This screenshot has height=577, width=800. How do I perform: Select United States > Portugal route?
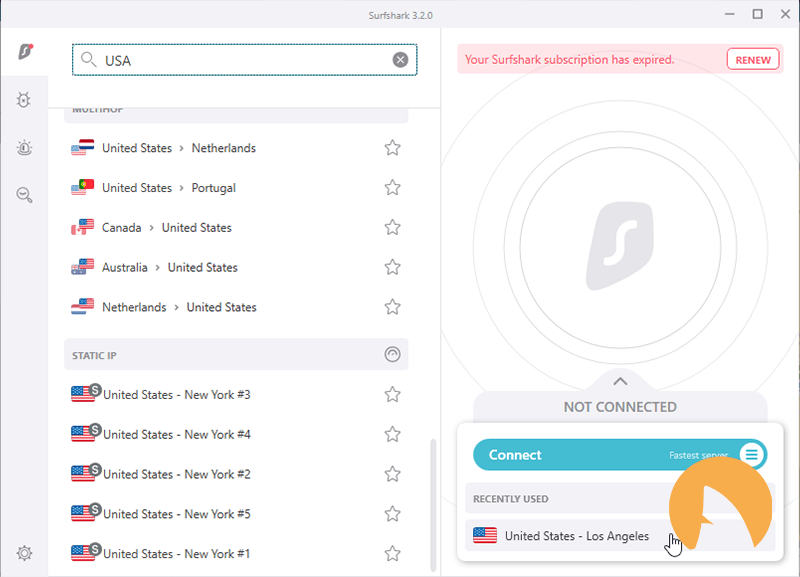[236, 188]
